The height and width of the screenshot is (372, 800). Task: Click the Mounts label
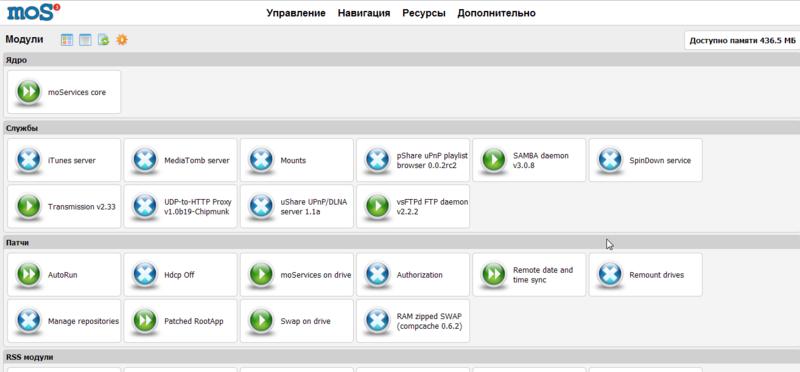[x=293, y=160]
